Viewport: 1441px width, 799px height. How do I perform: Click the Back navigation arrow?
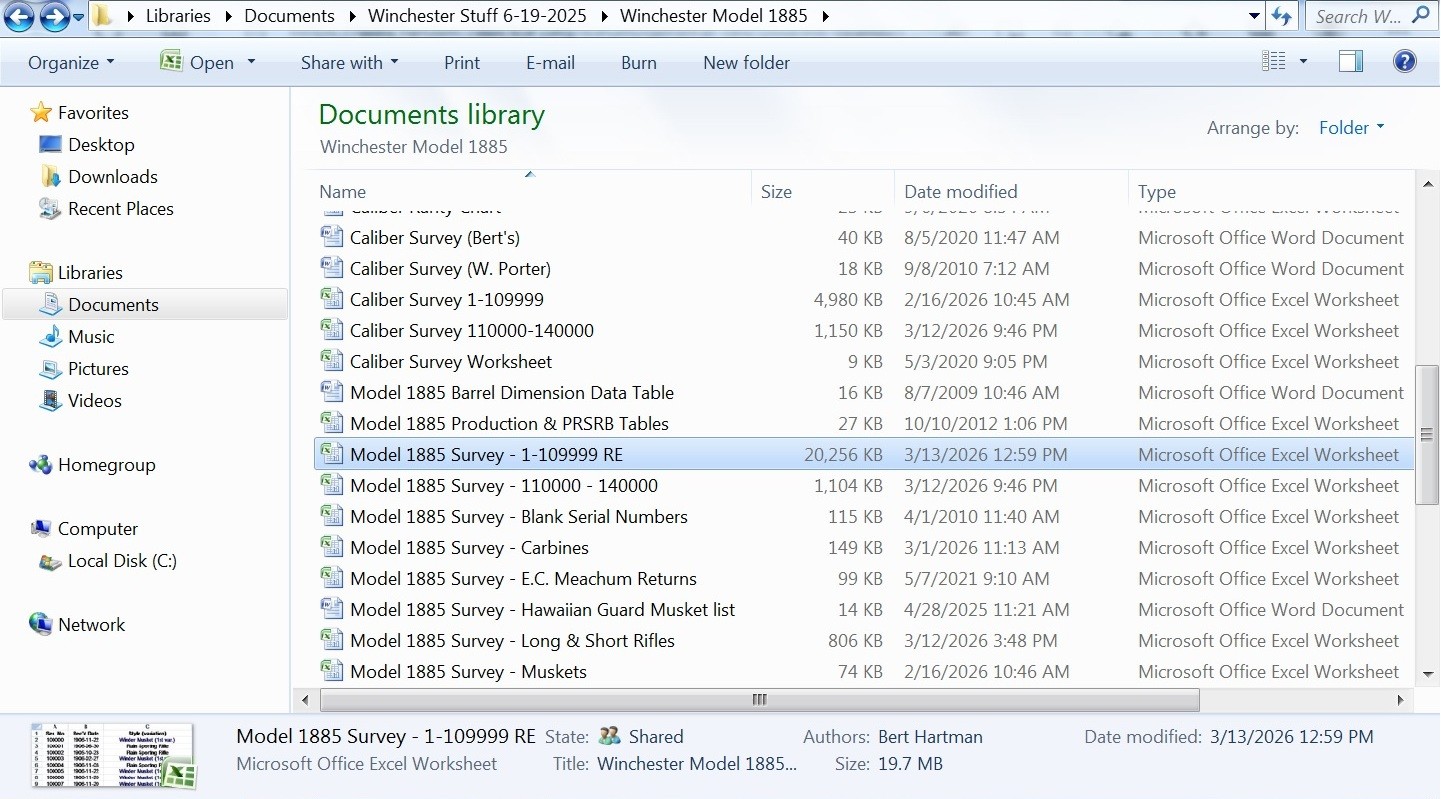(x=20, y=16)
